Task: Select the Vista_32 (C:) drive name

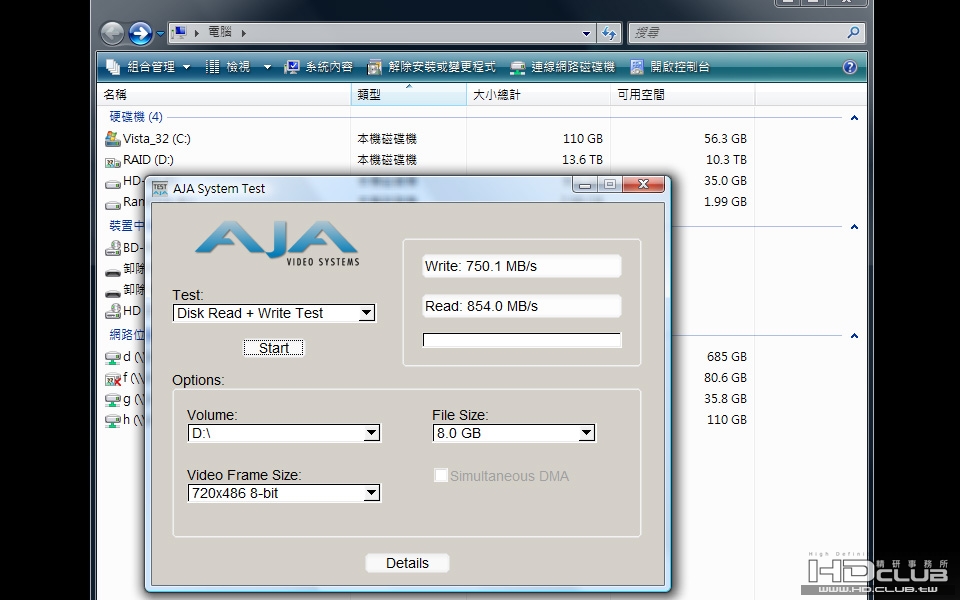Action: 157,139
